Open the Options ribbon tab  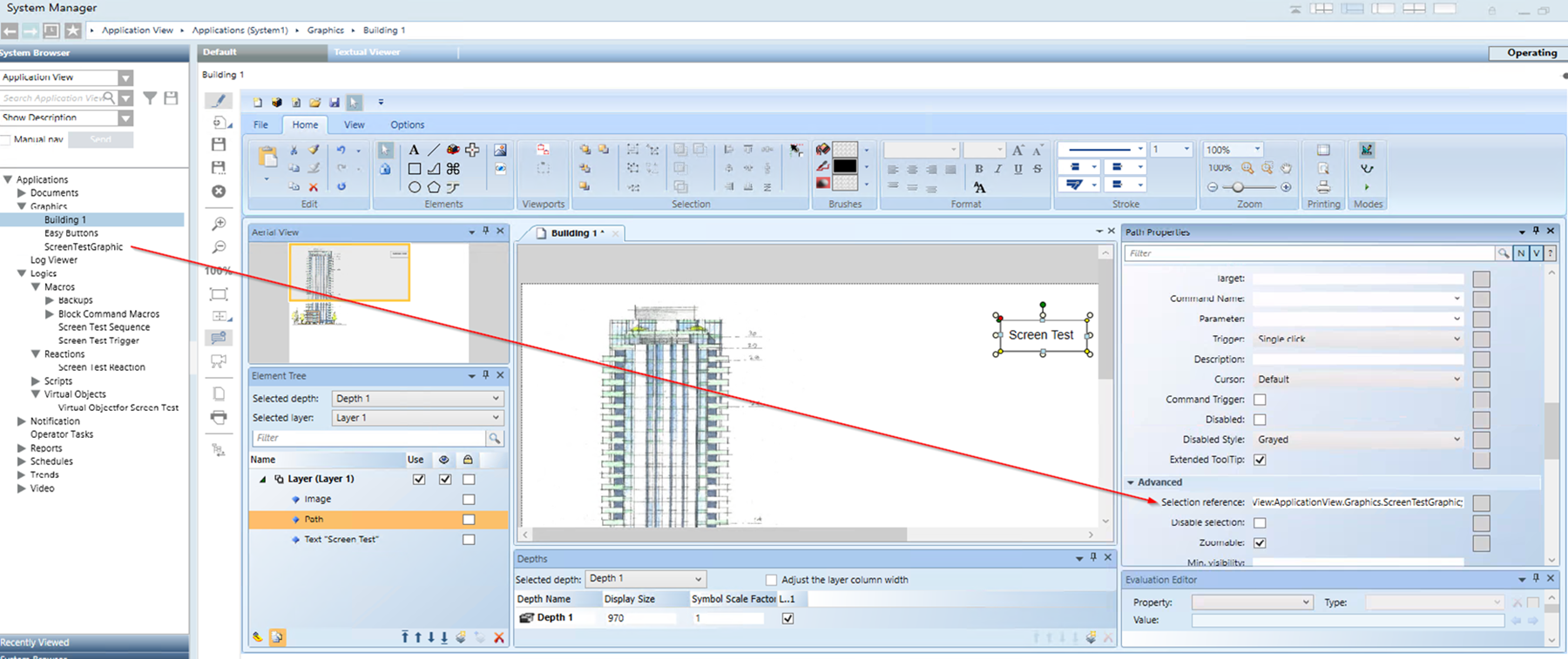click(x=407, y=124)
